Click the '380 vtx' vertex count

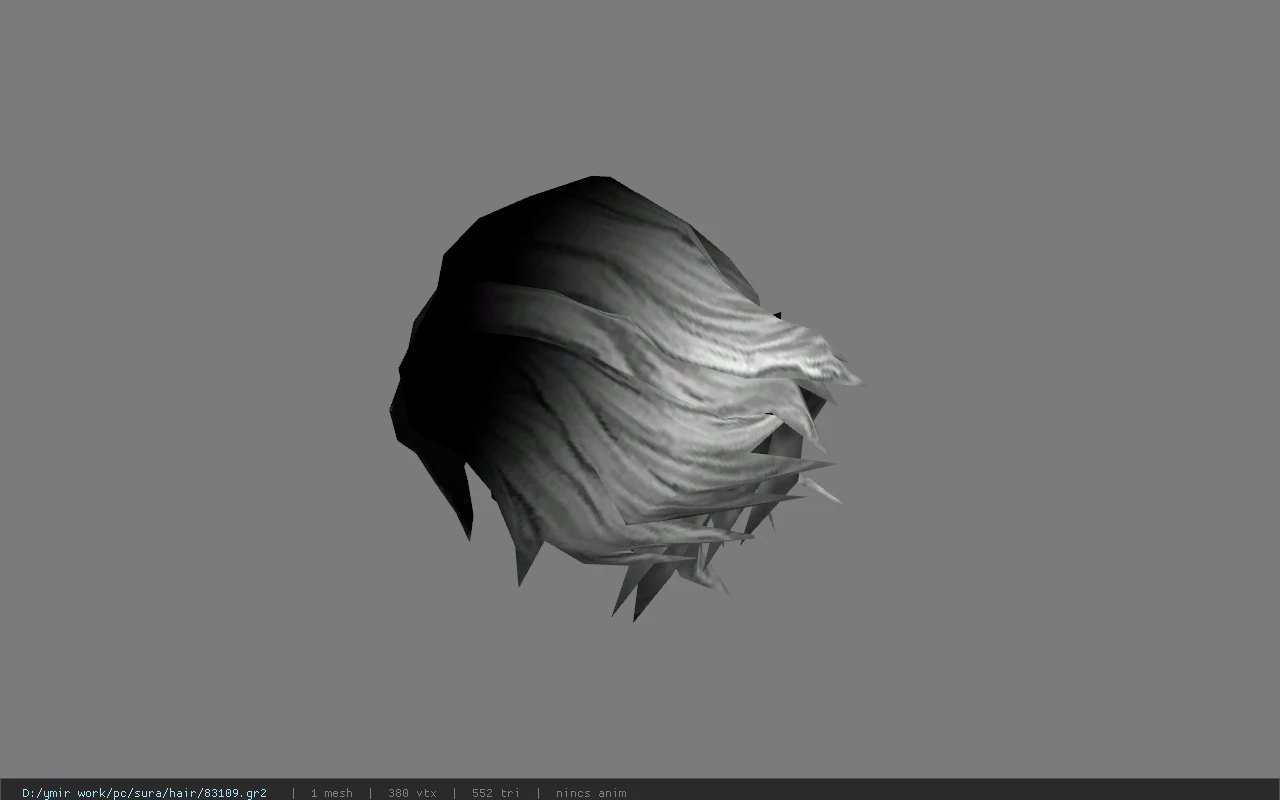[x=412, y=793]
